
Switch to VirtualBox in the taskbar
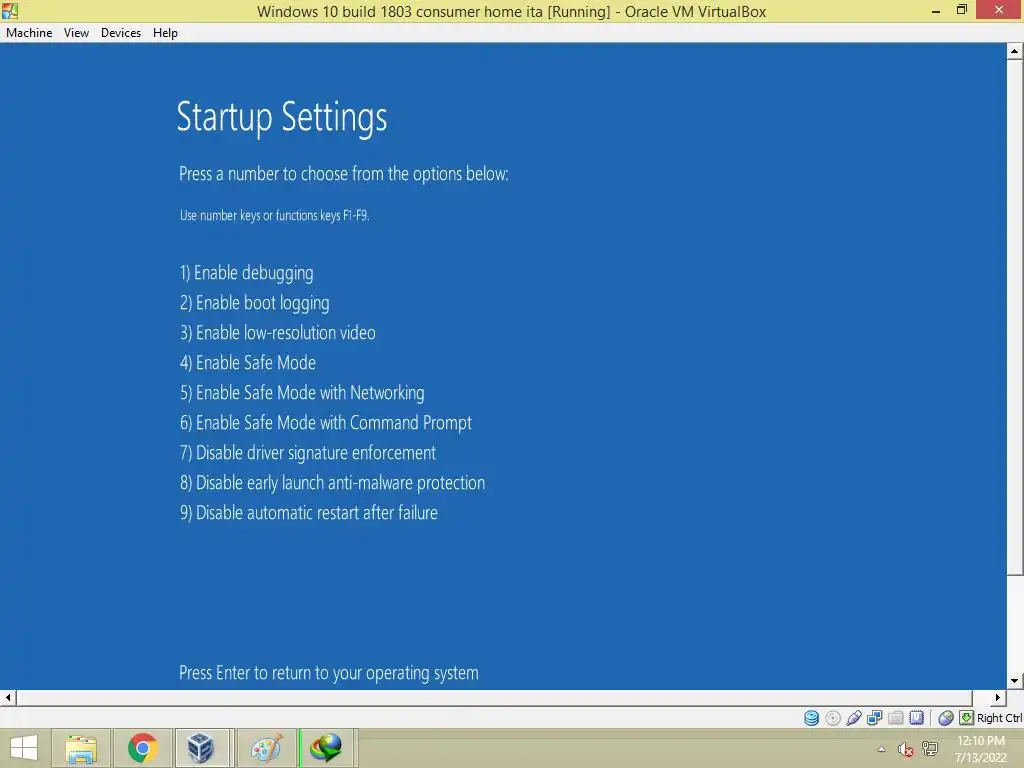[200, 748]
